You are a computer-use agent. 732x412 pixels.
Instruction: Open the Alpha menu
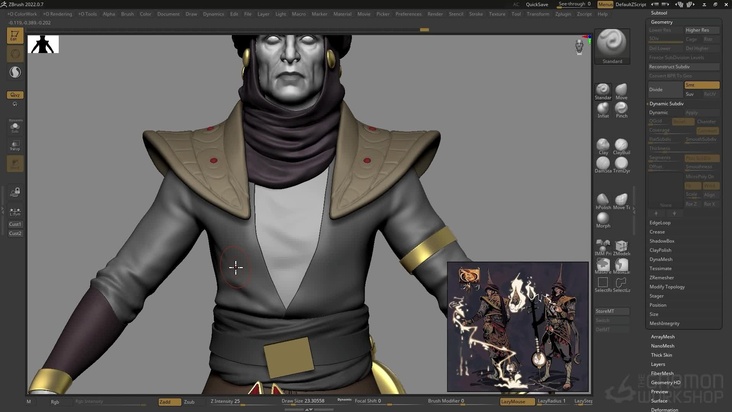point(109,14)
